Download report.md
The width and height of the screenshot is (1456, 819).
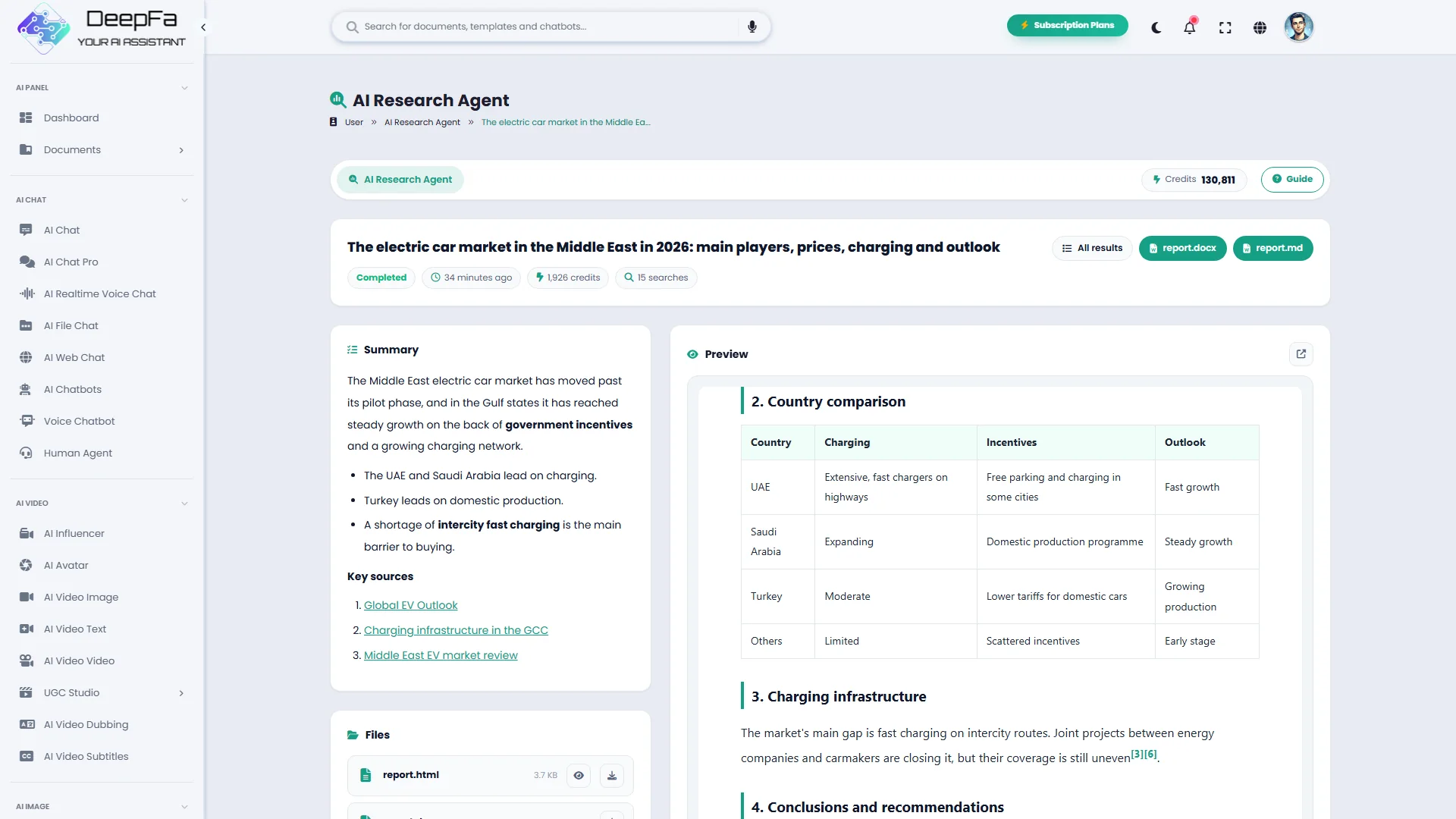point(1272,248)
